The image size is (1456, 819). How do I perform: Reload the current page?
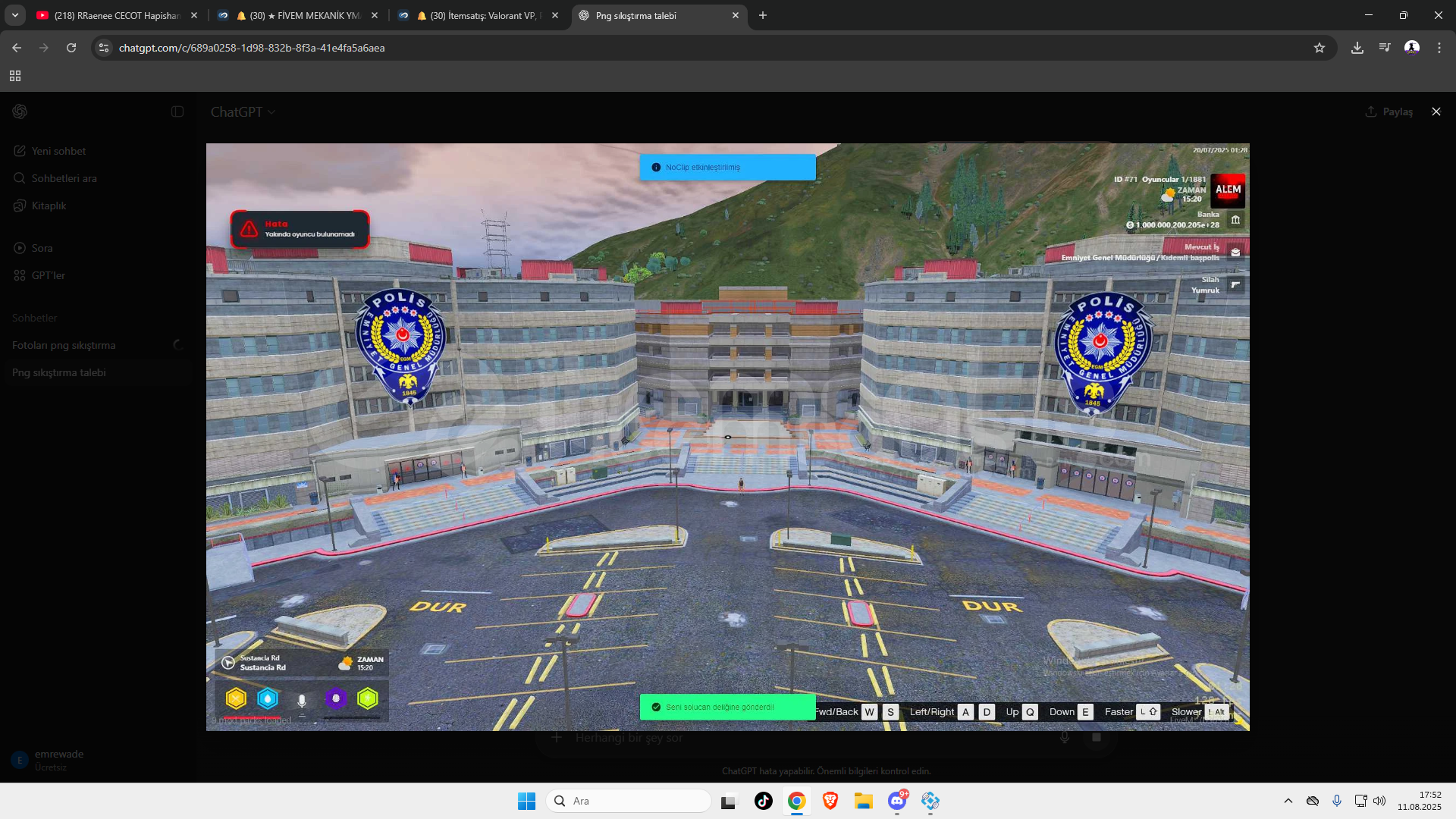tap(71, 48)
